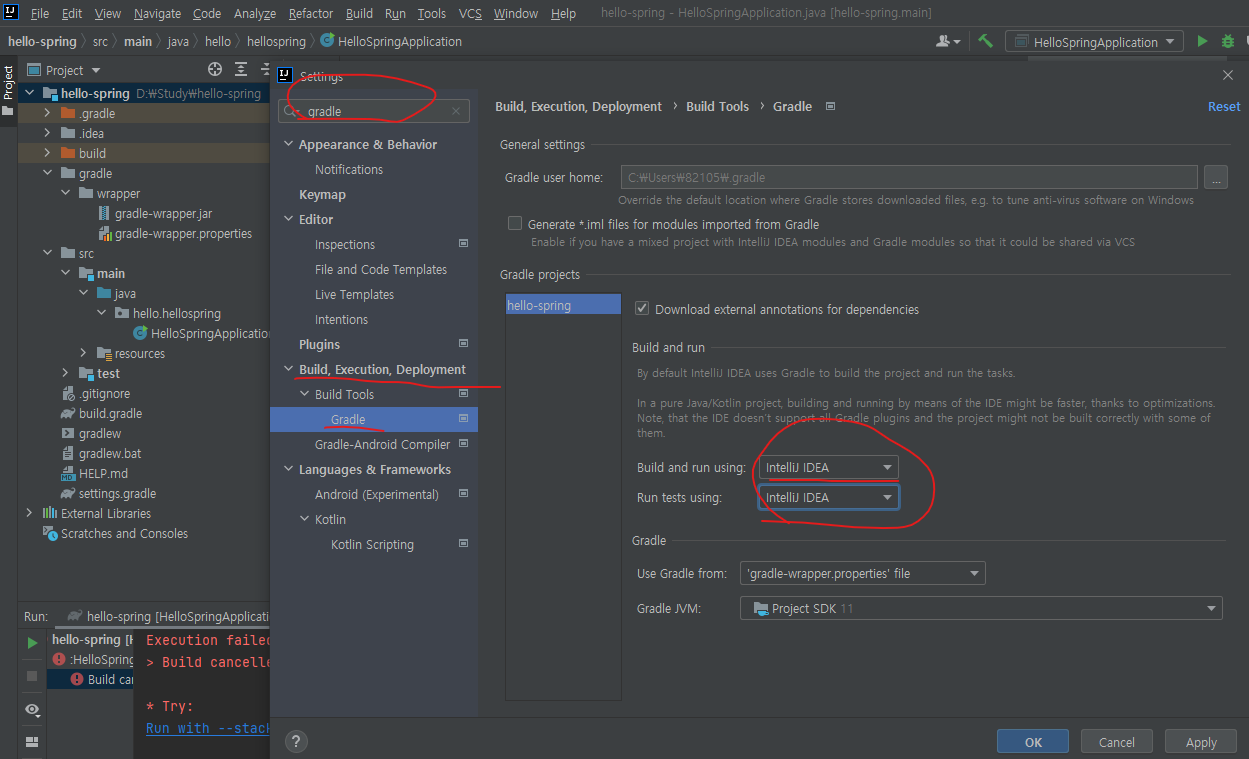Click the Reset link

point(1224,106)
